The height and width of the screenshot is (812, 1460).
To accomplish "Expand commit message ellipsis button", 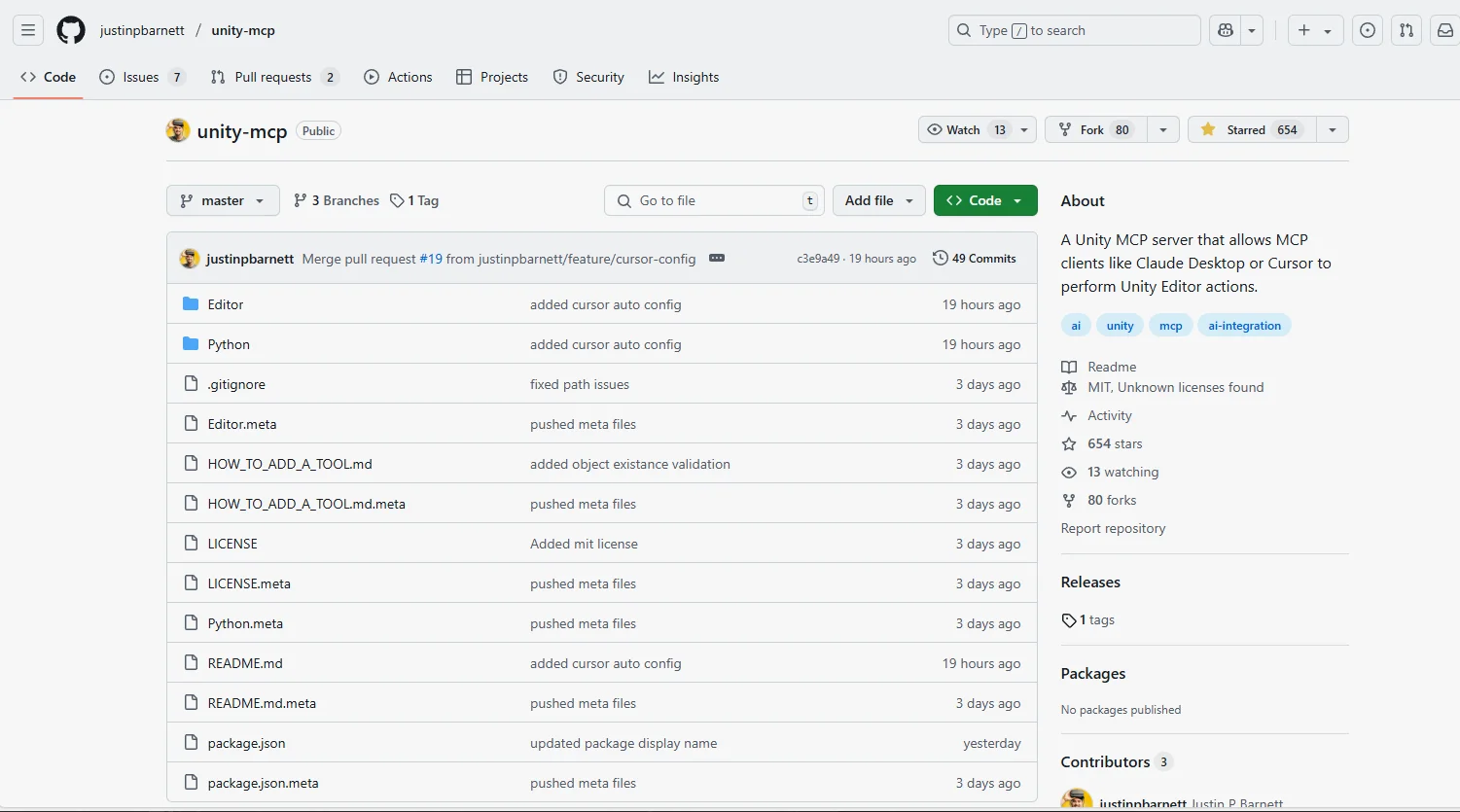I will coord(717,259).
